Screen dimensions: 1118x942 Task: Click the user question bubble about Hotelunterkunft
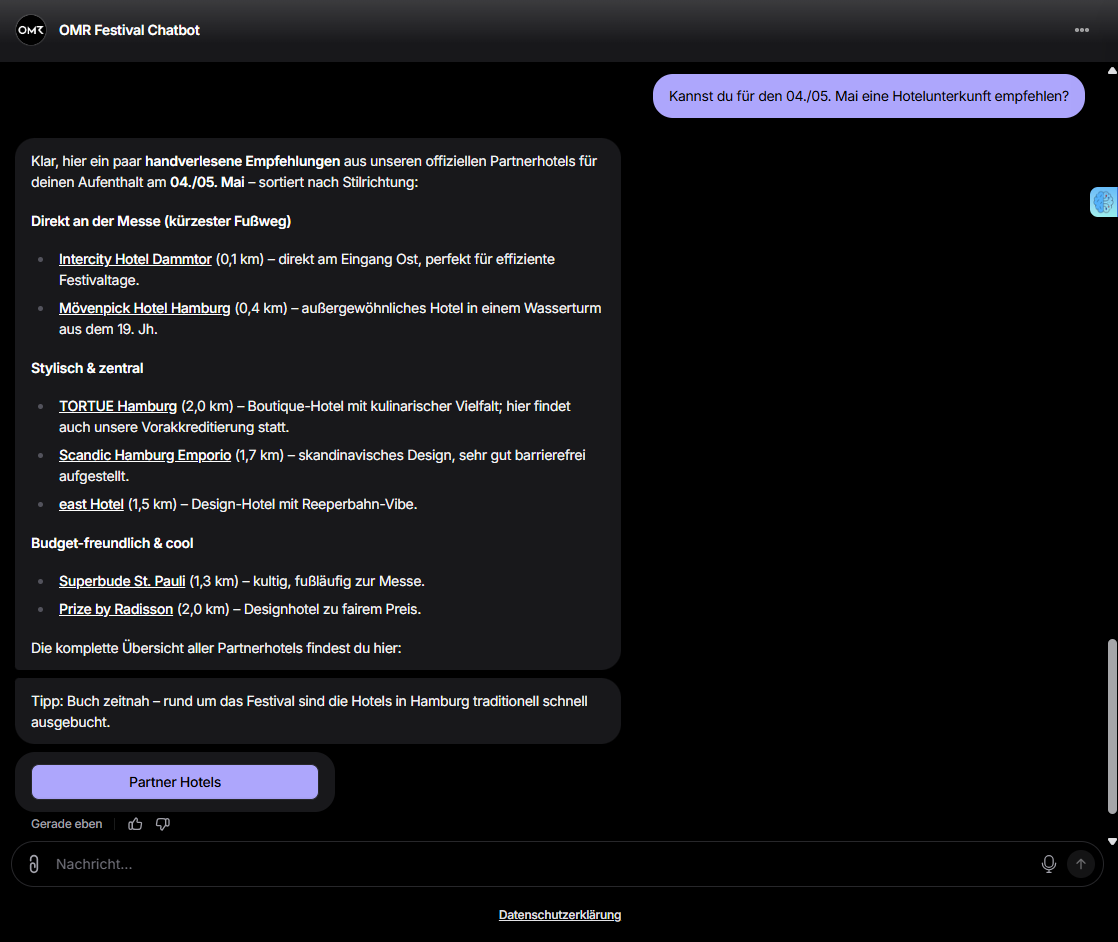pos(868,96)
